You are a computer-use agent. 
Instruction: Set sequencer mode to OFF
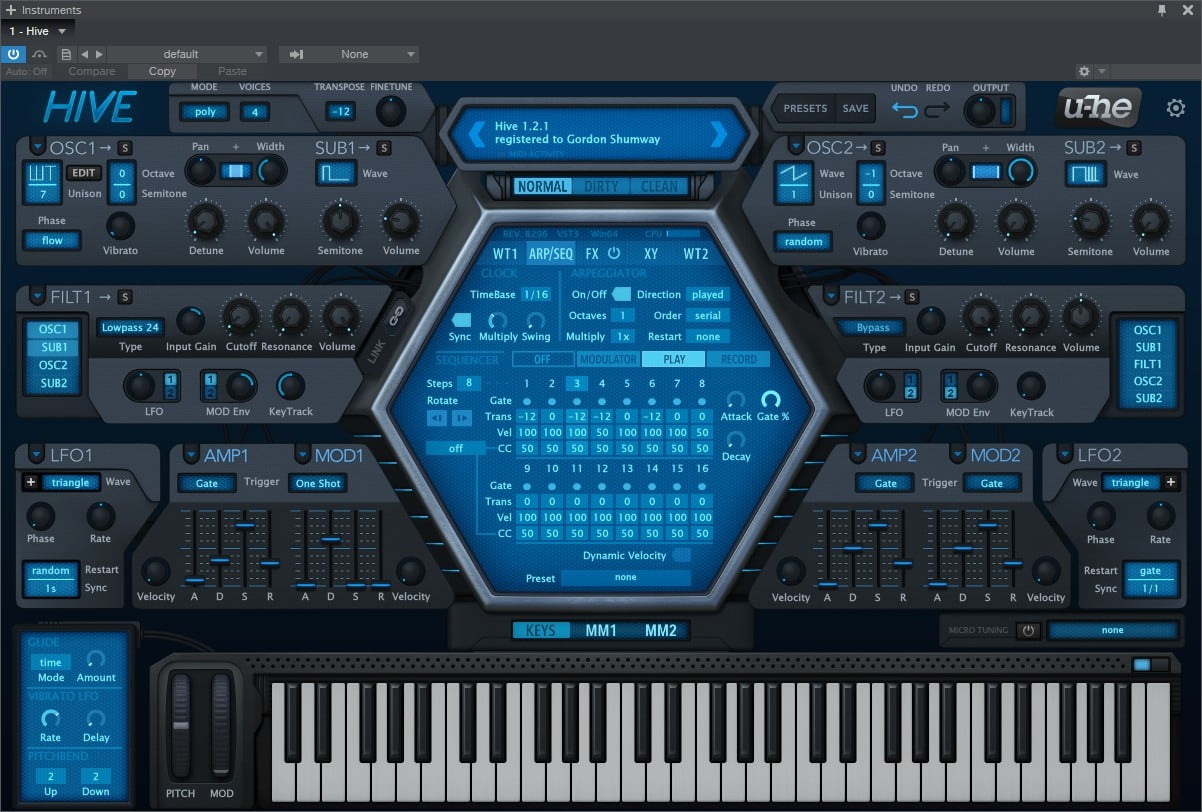[542, 359]
